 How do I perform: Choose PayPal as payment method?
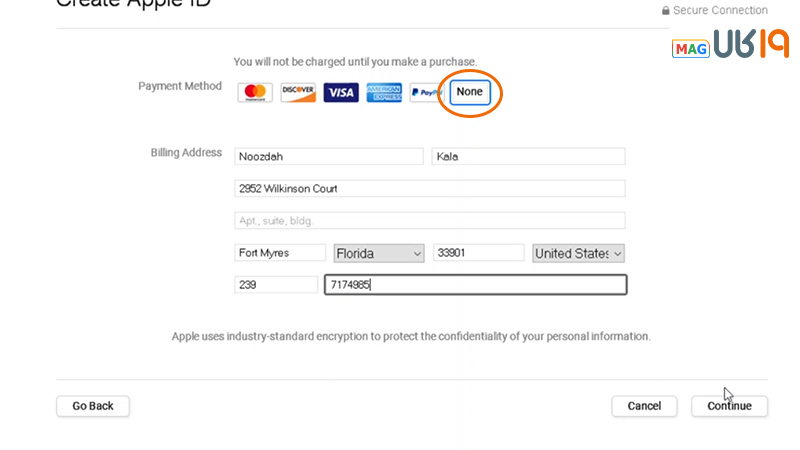coord(426,93)
